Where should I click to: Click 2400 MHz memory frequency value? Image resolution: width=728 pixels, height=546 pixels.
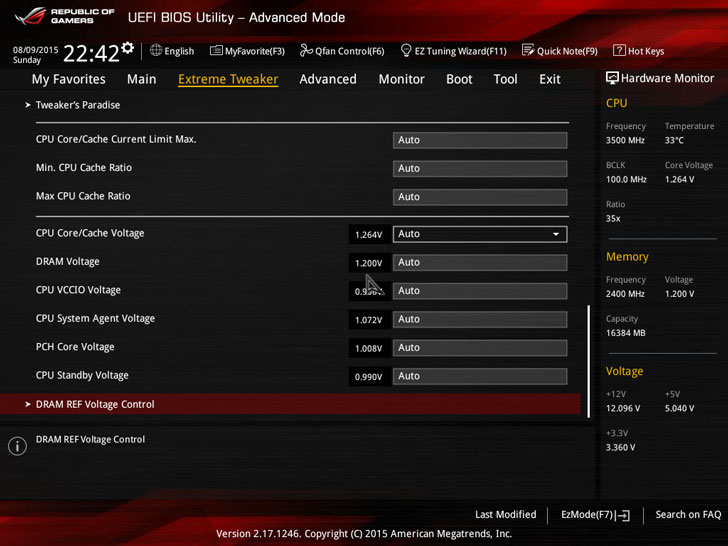point(625,294)
